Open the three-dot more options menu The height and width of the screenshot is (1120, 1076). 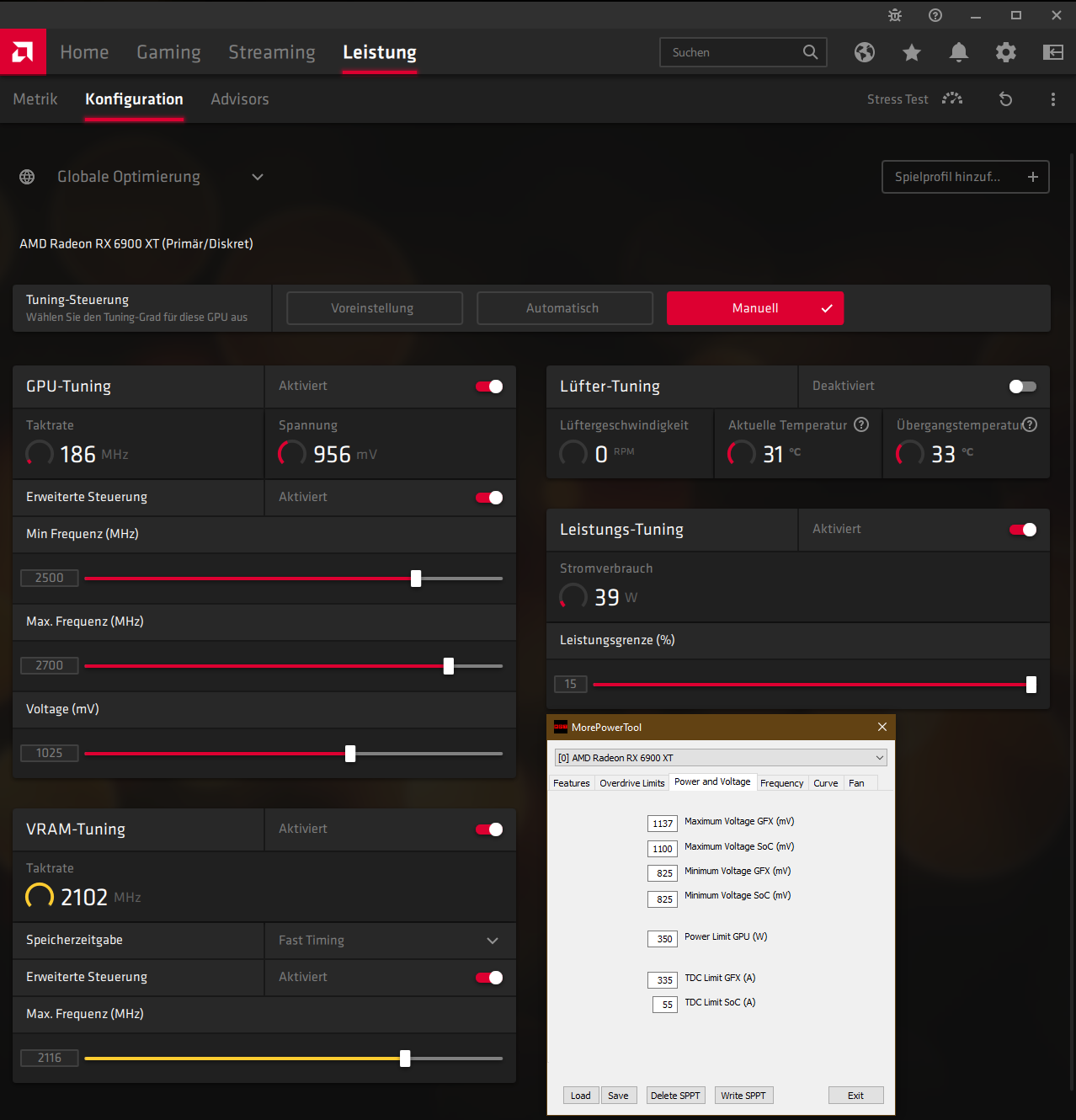(1053, 99)
